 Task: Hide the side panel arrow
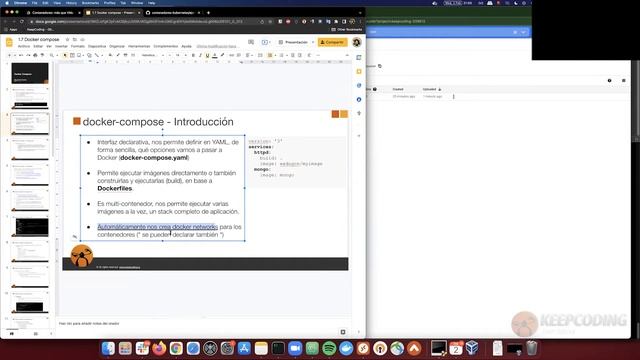click(x=359, y=332)
